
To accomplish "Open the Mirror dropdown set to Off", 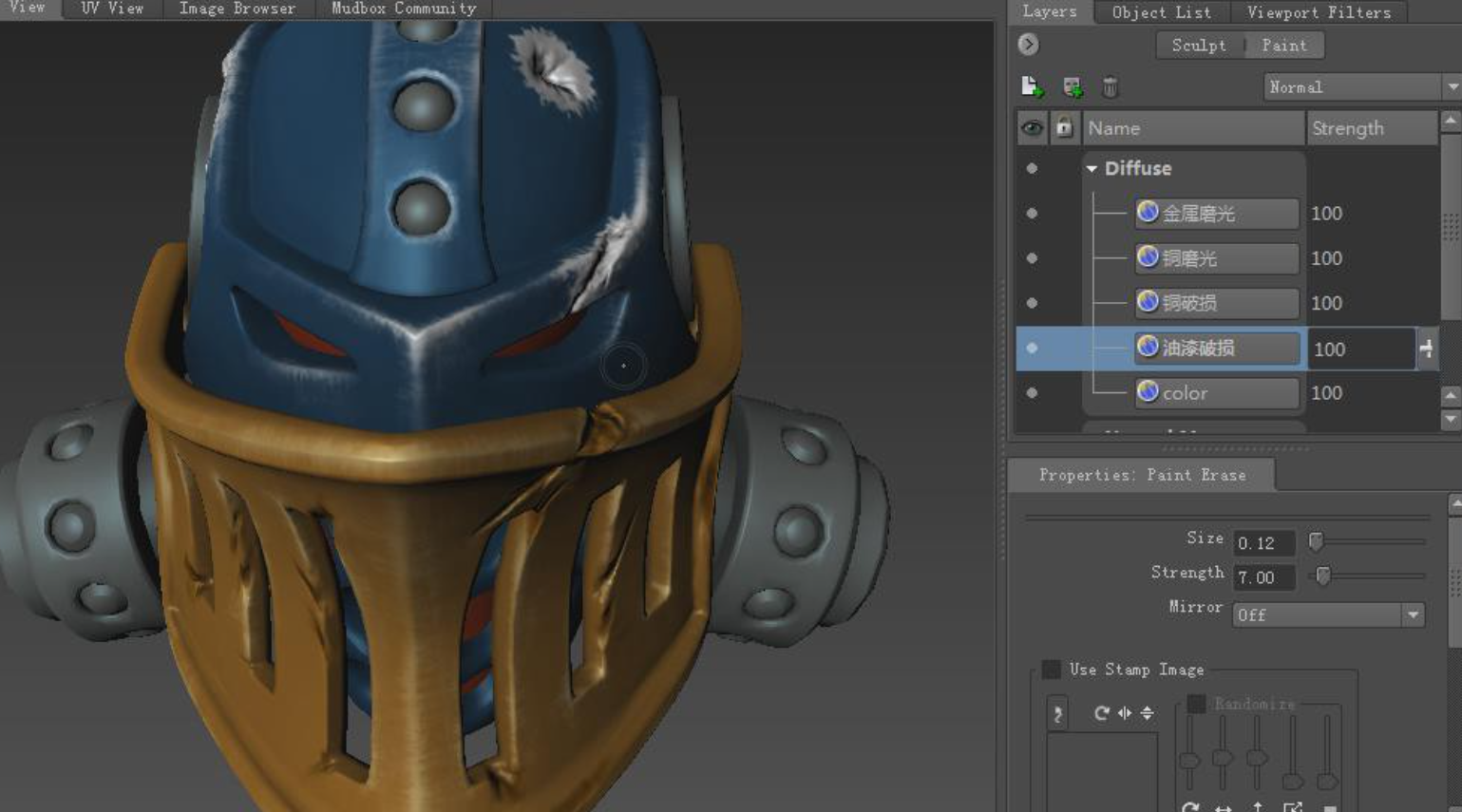I will 1328,615.
